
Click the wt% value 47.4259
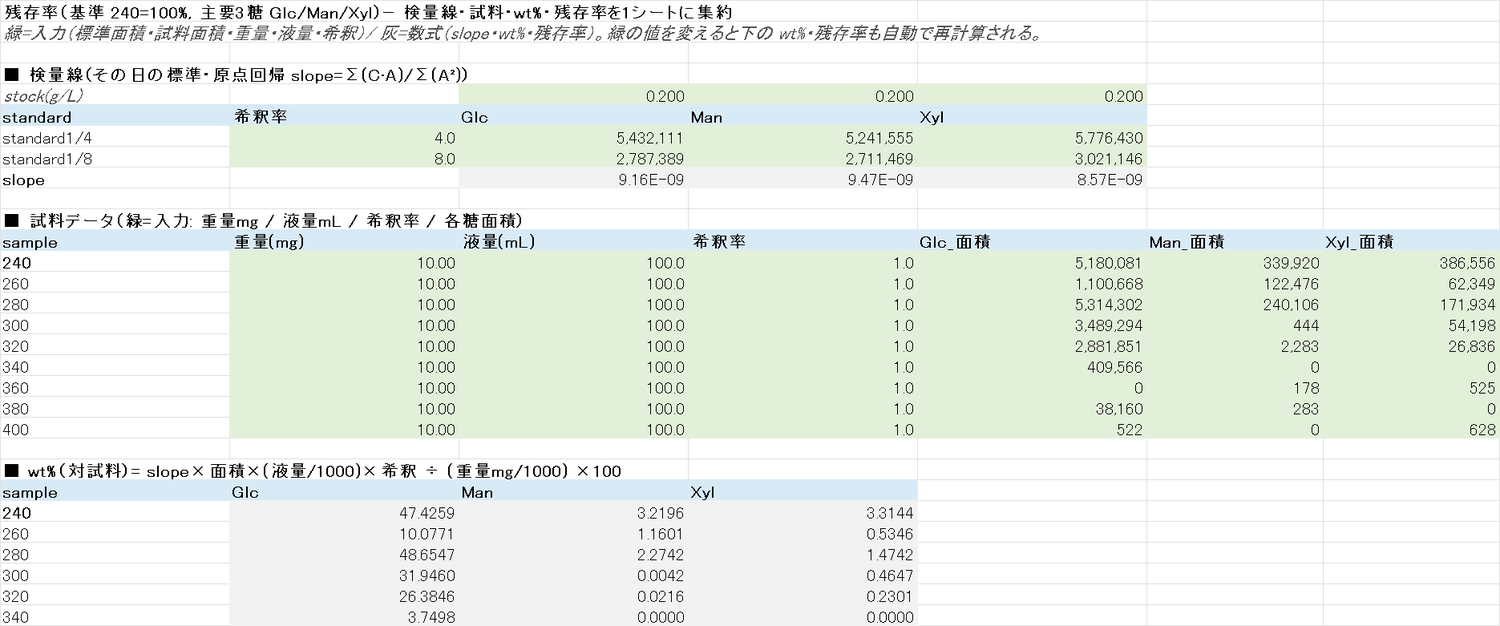(x=344, y=513)
